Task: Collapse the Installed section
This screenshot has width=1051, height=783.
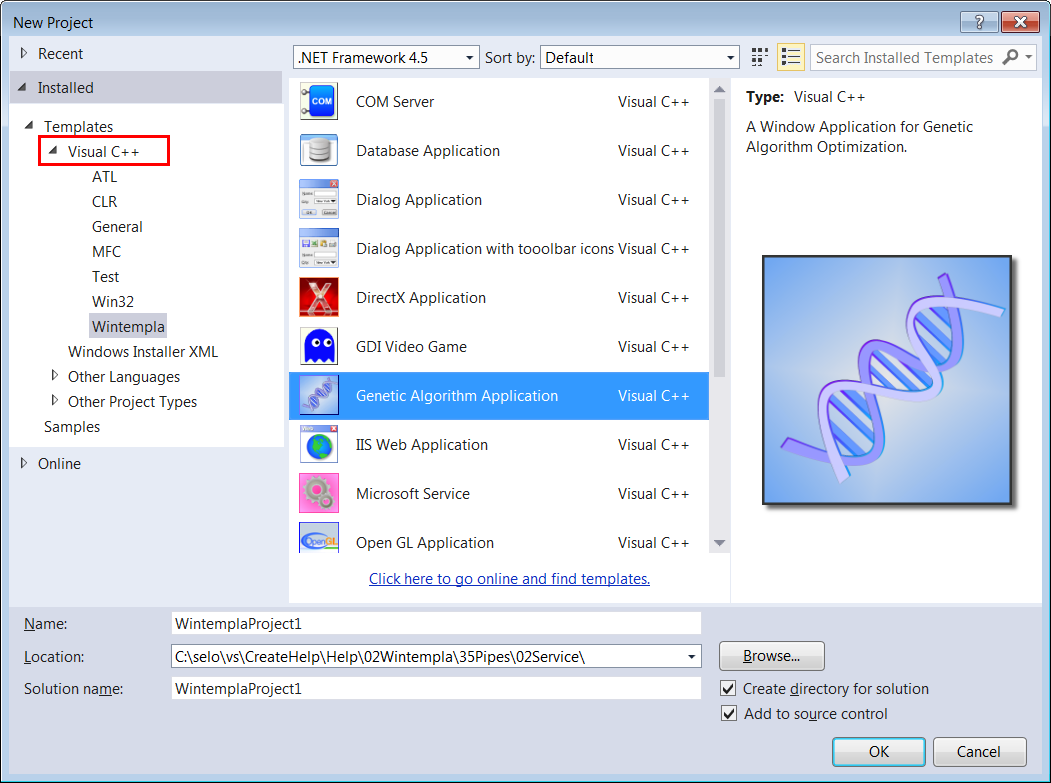Action: click(x=23, y=87)
